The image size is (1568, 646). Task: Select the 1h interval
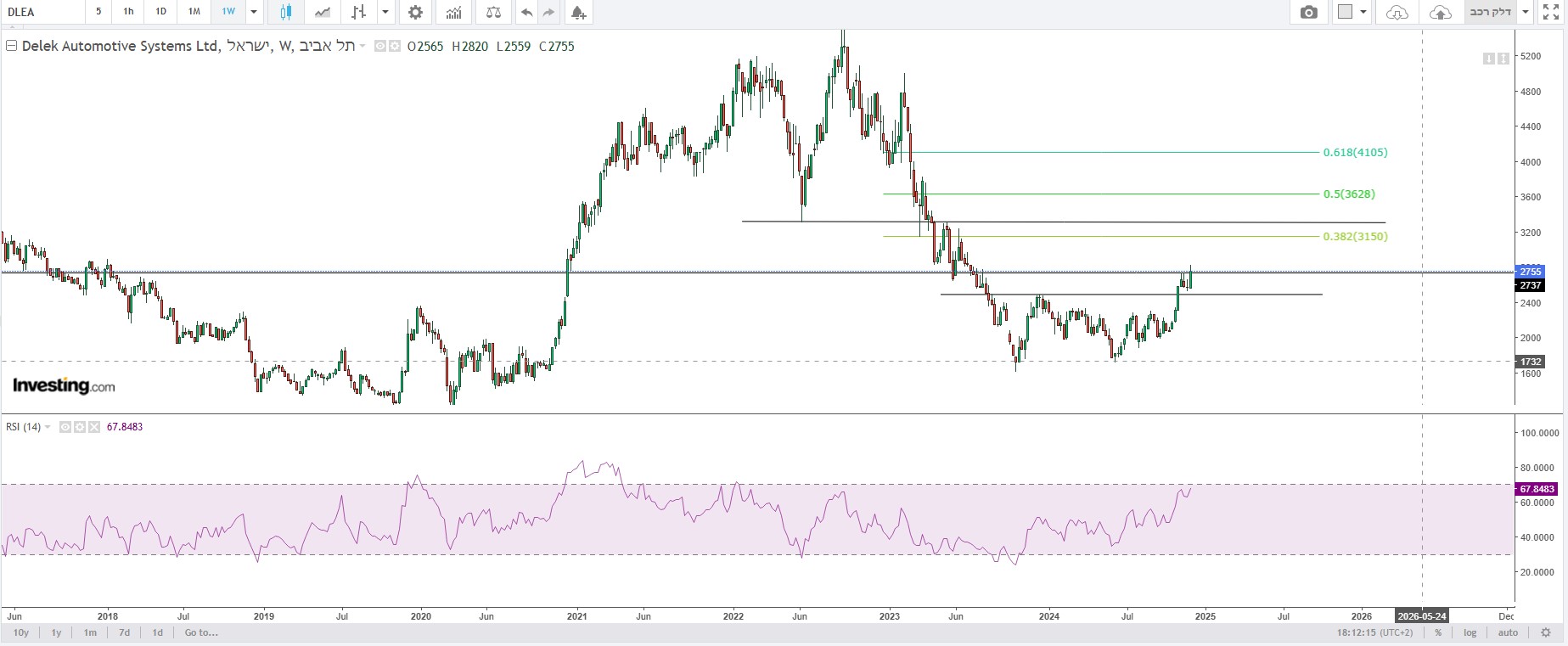click(x=128, y=12)
